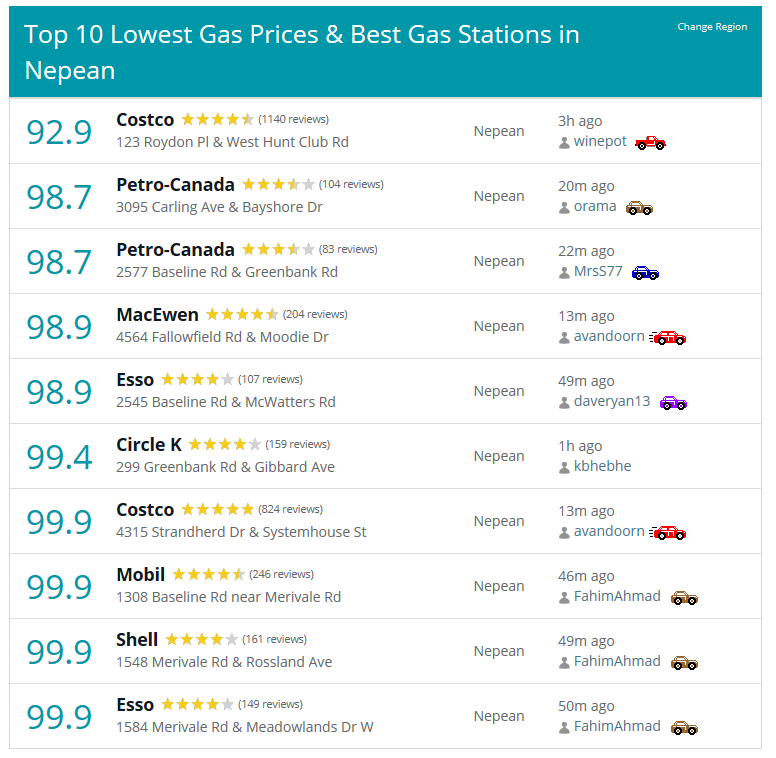This screenshot has height=758, width=776.
Task: Select the 92.9 price at Costco
Action: [59, 133]
